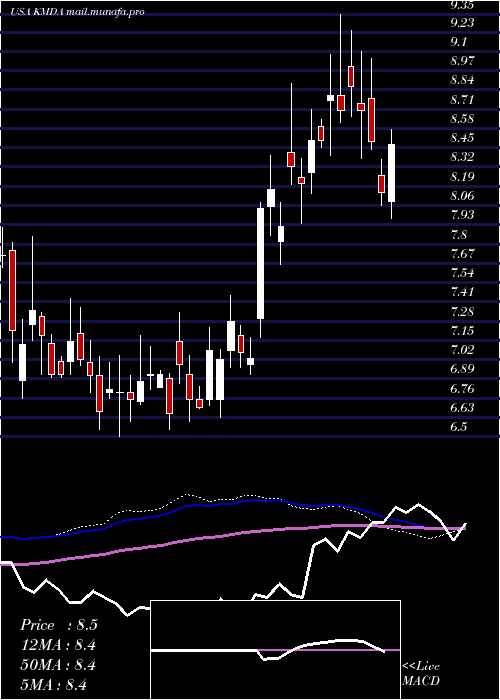The height and width of the screenshot is (700, 500).
Task: Click the 7.41 price label
Action: tap(462, 292)
